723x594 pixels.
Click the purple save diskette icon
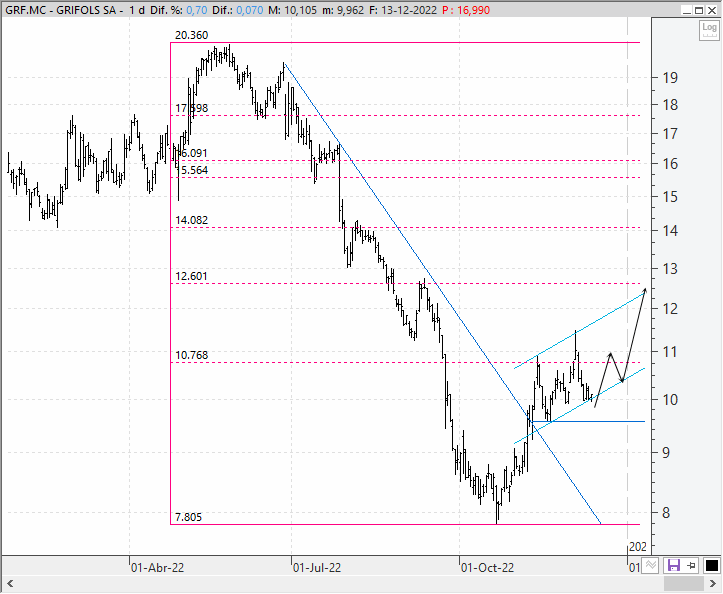674,565
